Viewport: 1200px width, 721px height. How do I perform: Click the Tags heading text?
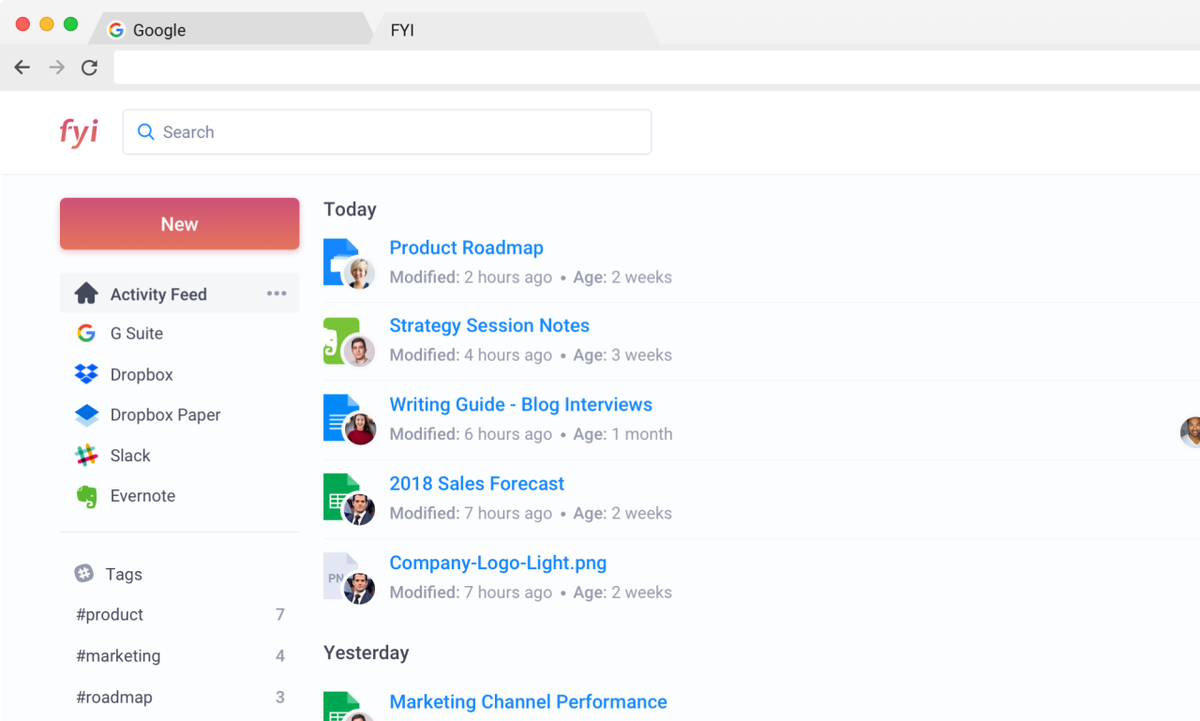[124, 574]
